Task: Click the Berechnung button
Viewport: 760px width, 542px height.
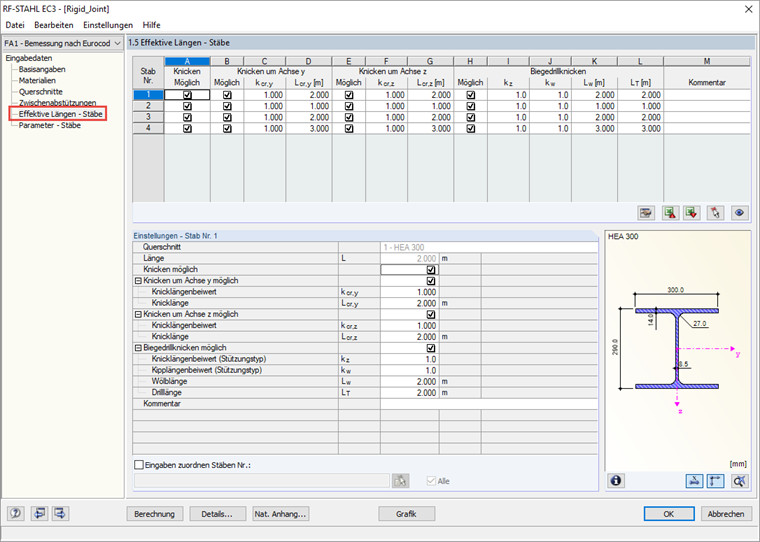Action: pyautogui.click(x=155, y=514)
